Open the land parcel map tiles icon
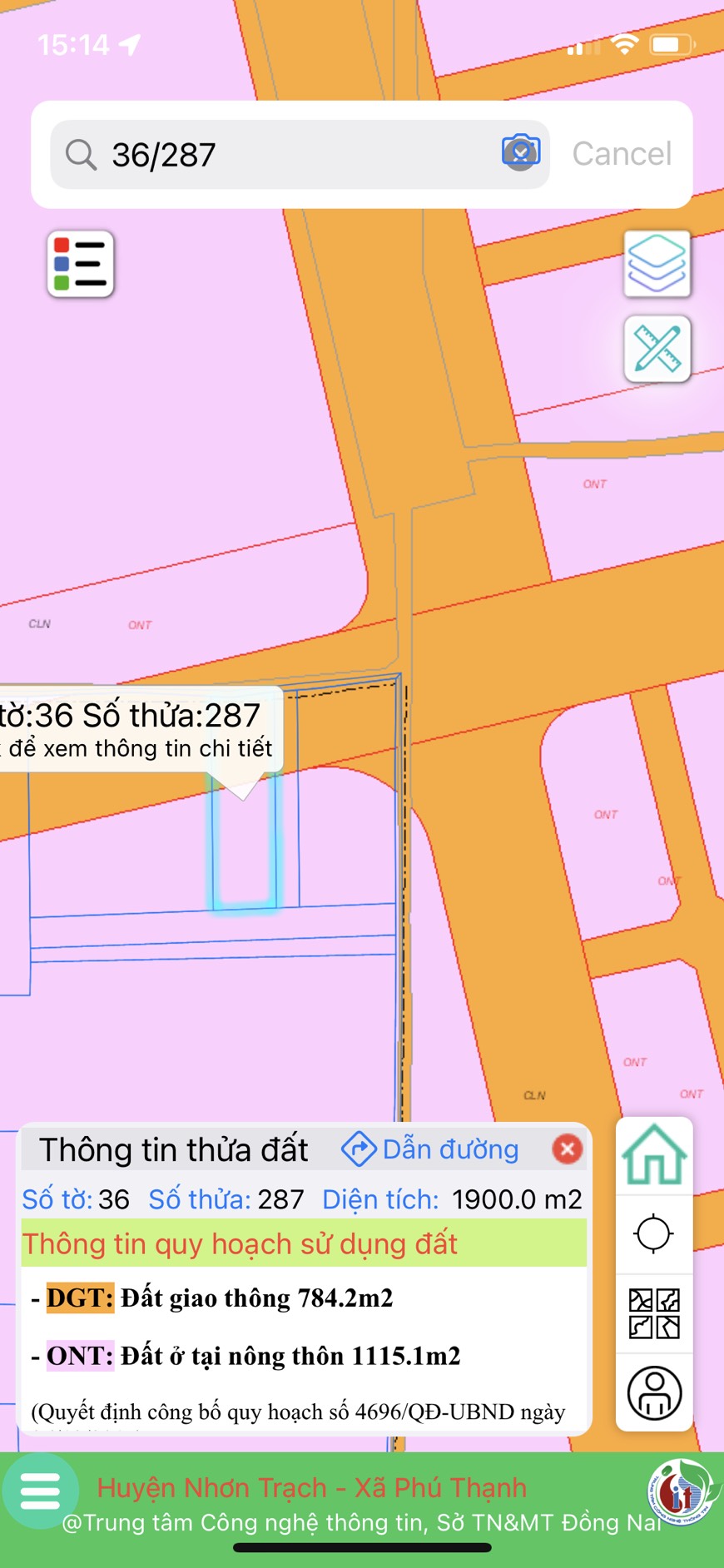This screenshot has height=1568, width=724. (654, 1313)
